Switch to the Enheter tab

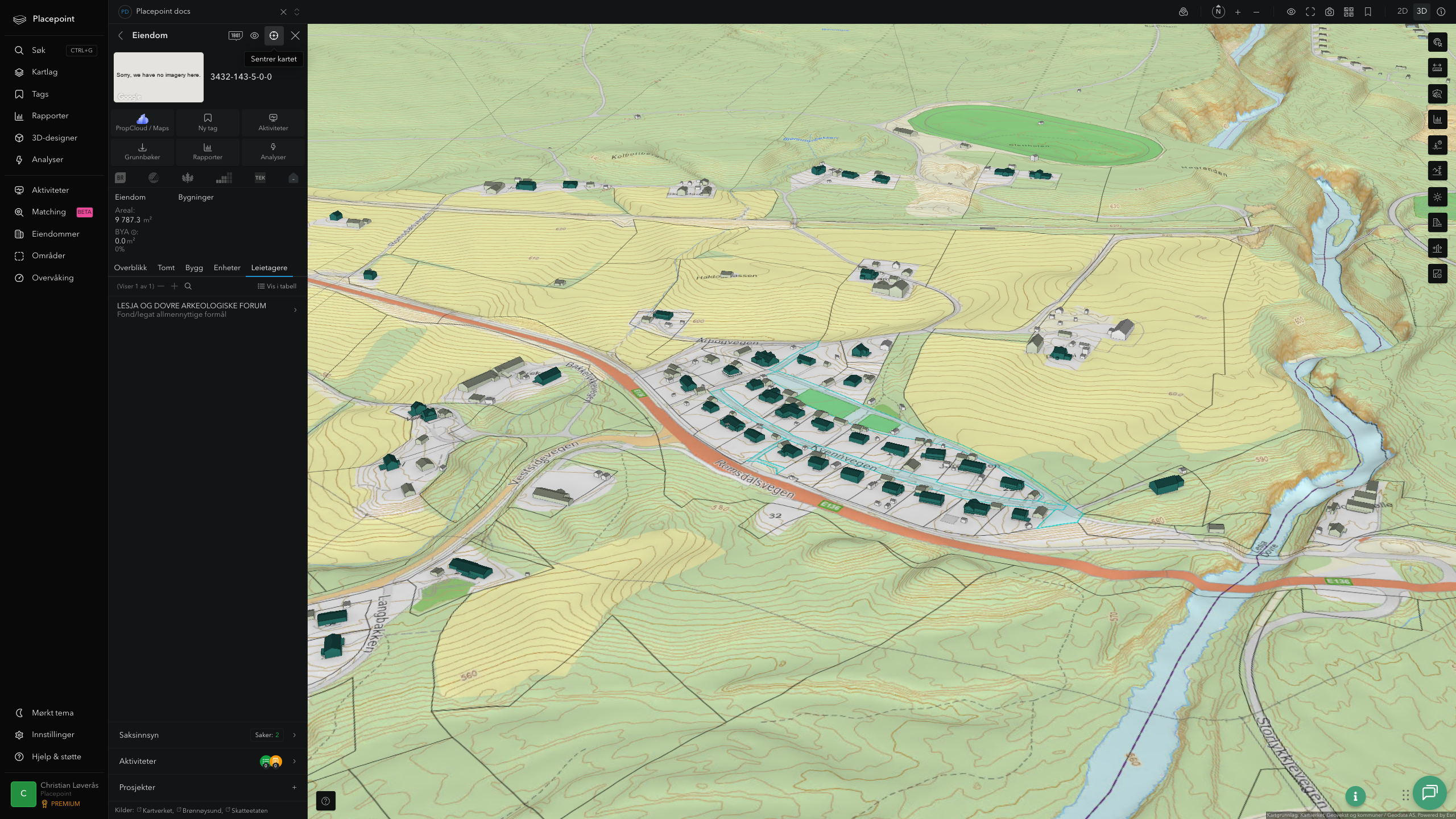click(x=227, y=268)
